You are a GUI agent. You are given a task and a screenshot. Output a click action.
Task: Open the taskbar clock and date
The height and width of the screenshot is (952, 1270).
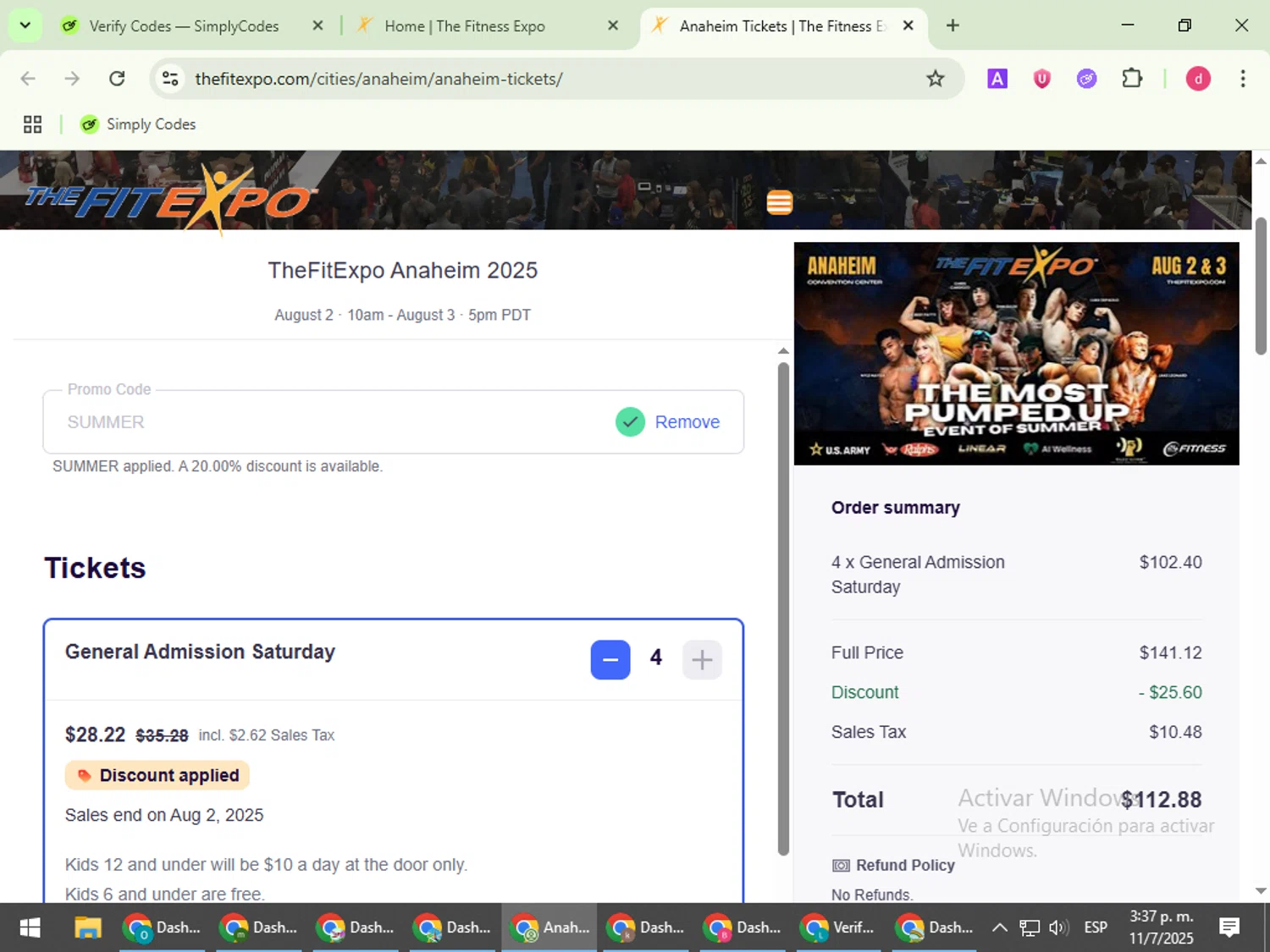(x=1161, y=927)
